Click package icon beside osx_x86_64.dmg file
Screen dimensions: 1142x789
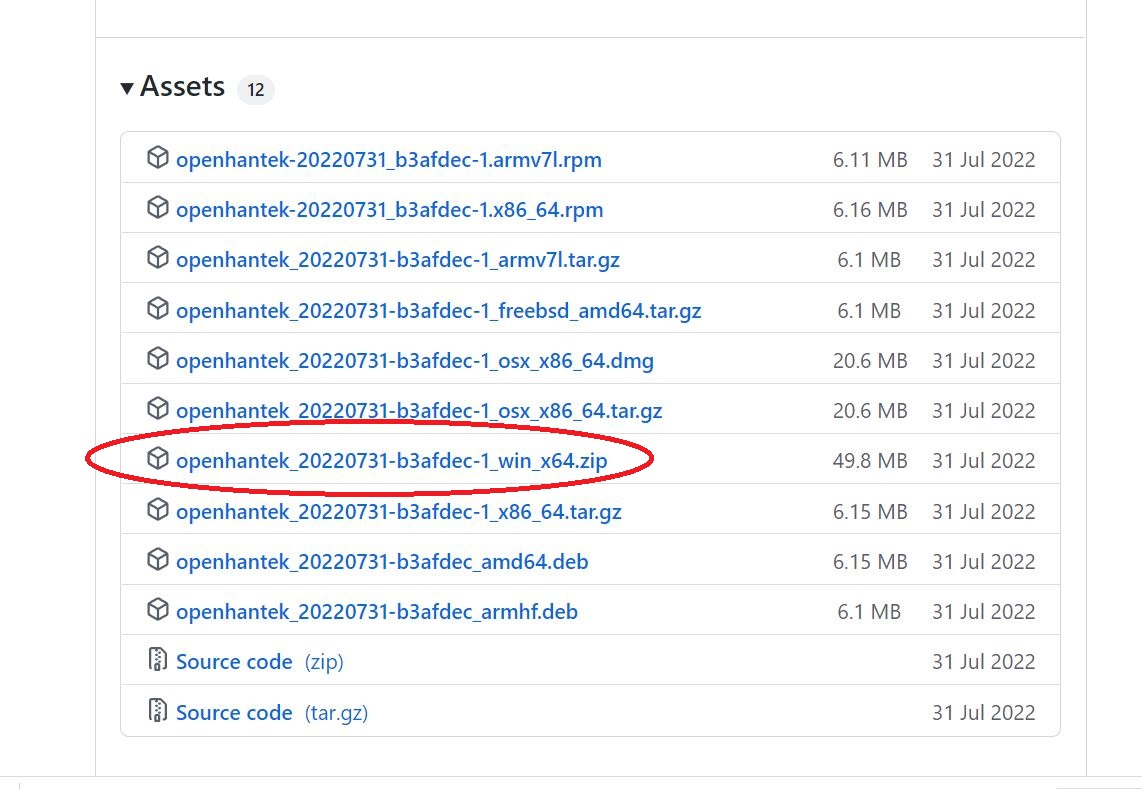(157, 359)
